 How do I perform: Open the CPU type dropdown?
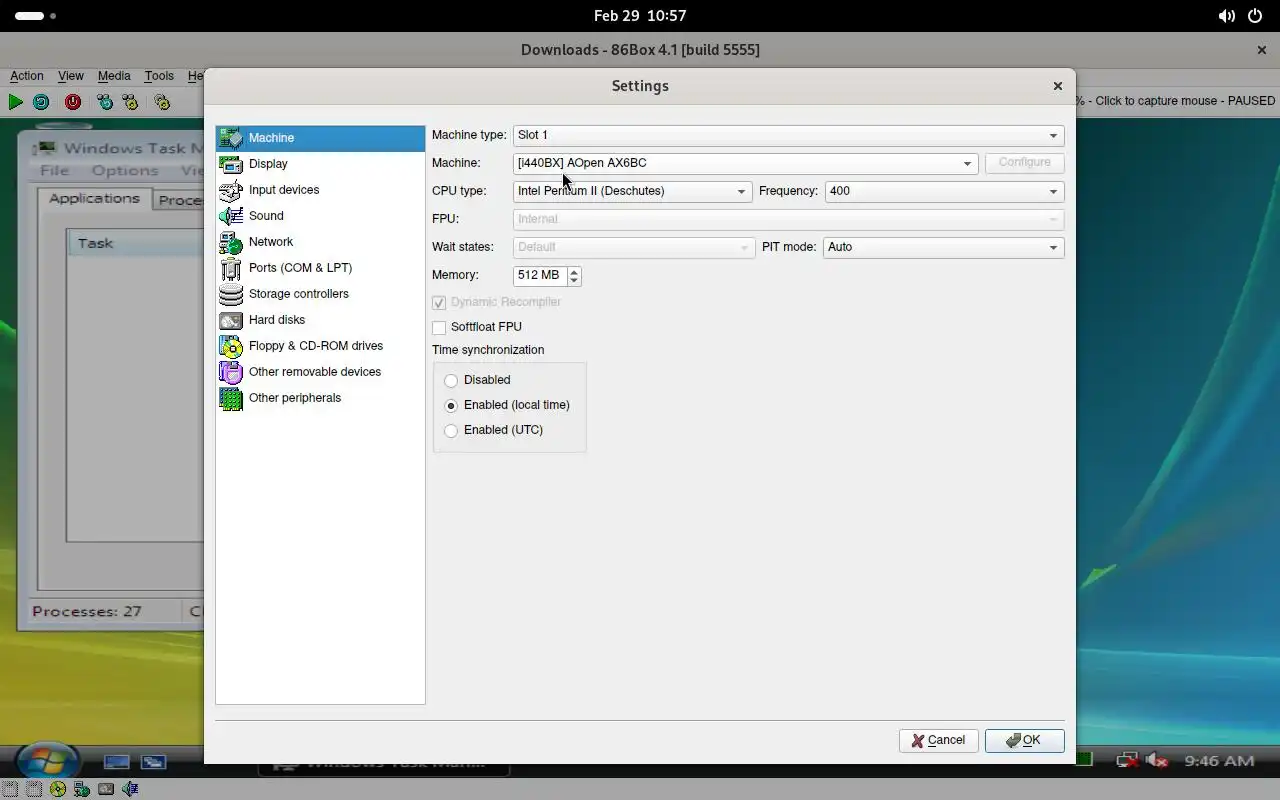pos(632,191)
